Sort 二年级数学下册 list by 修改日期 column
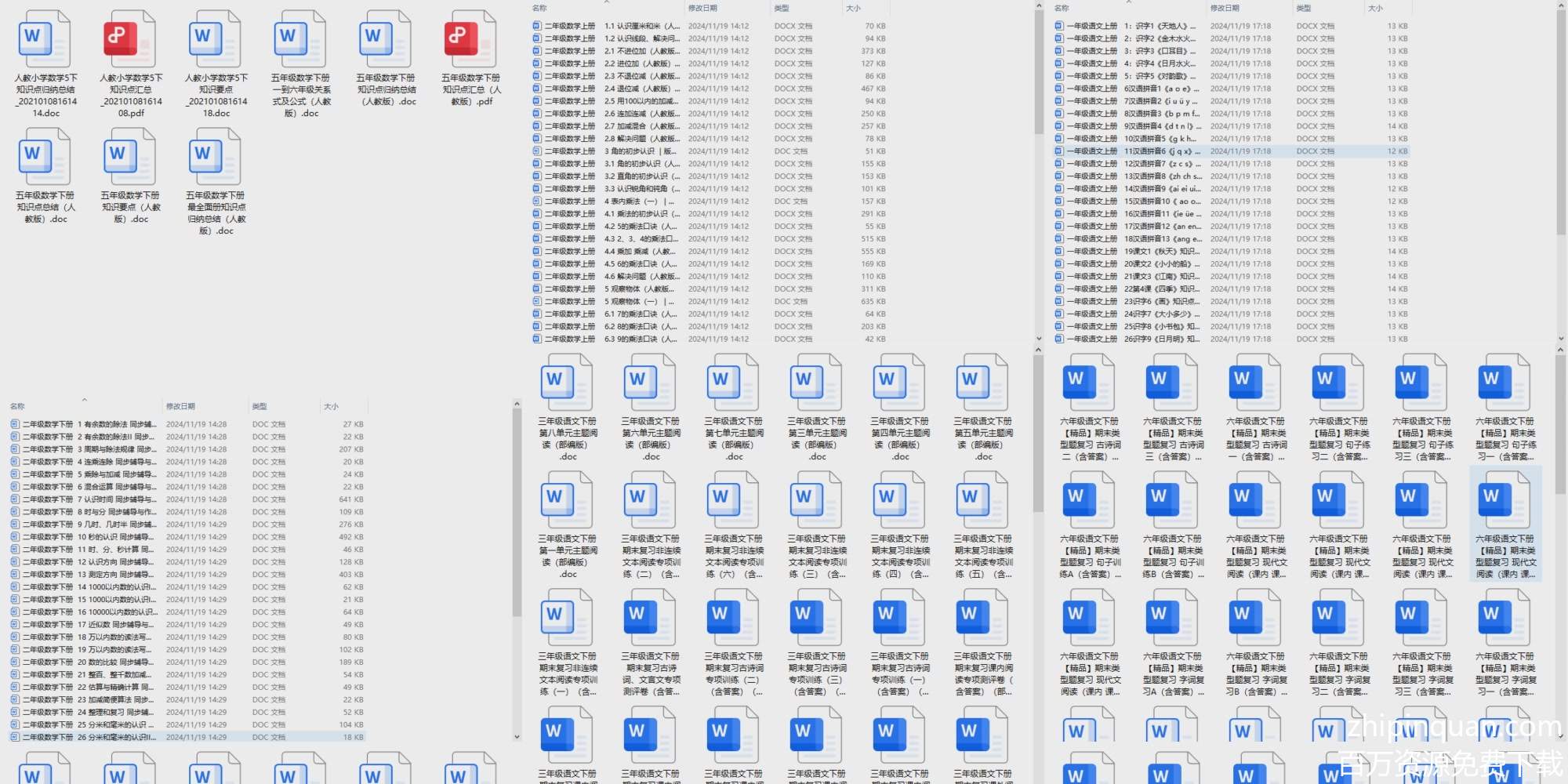 click(x=180, y=406)
